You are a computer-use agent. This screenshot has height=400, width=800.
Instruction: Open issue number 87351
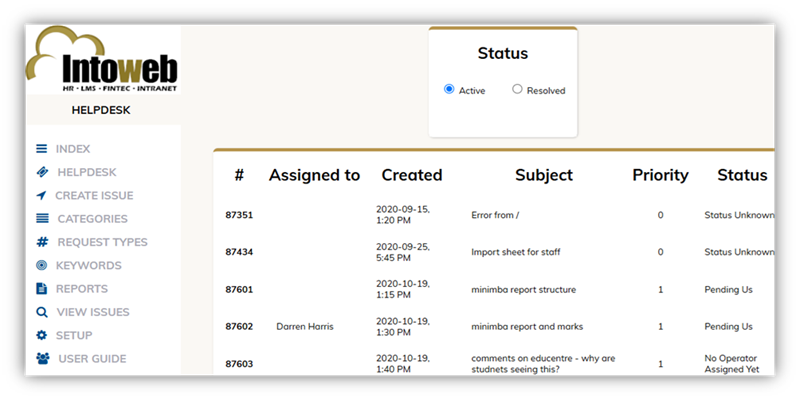[x=239, y=215]
